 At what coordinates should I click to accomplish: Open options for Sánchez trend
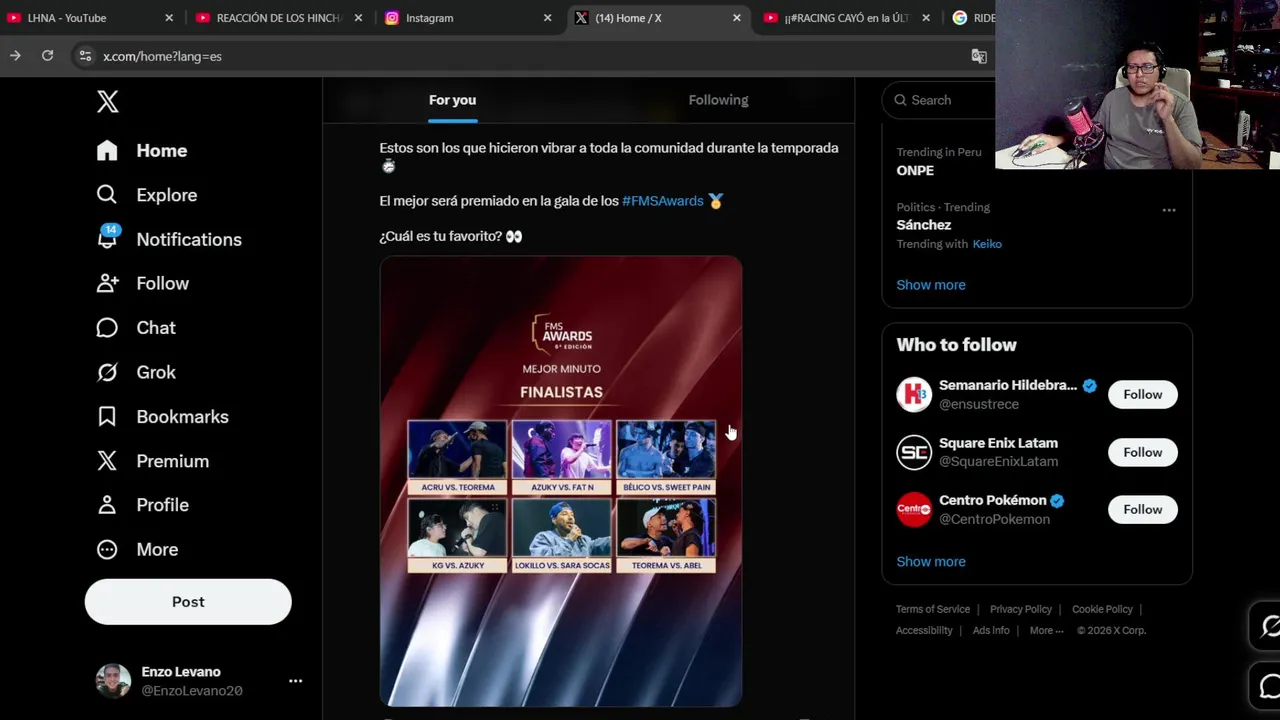click(1169, 210)
